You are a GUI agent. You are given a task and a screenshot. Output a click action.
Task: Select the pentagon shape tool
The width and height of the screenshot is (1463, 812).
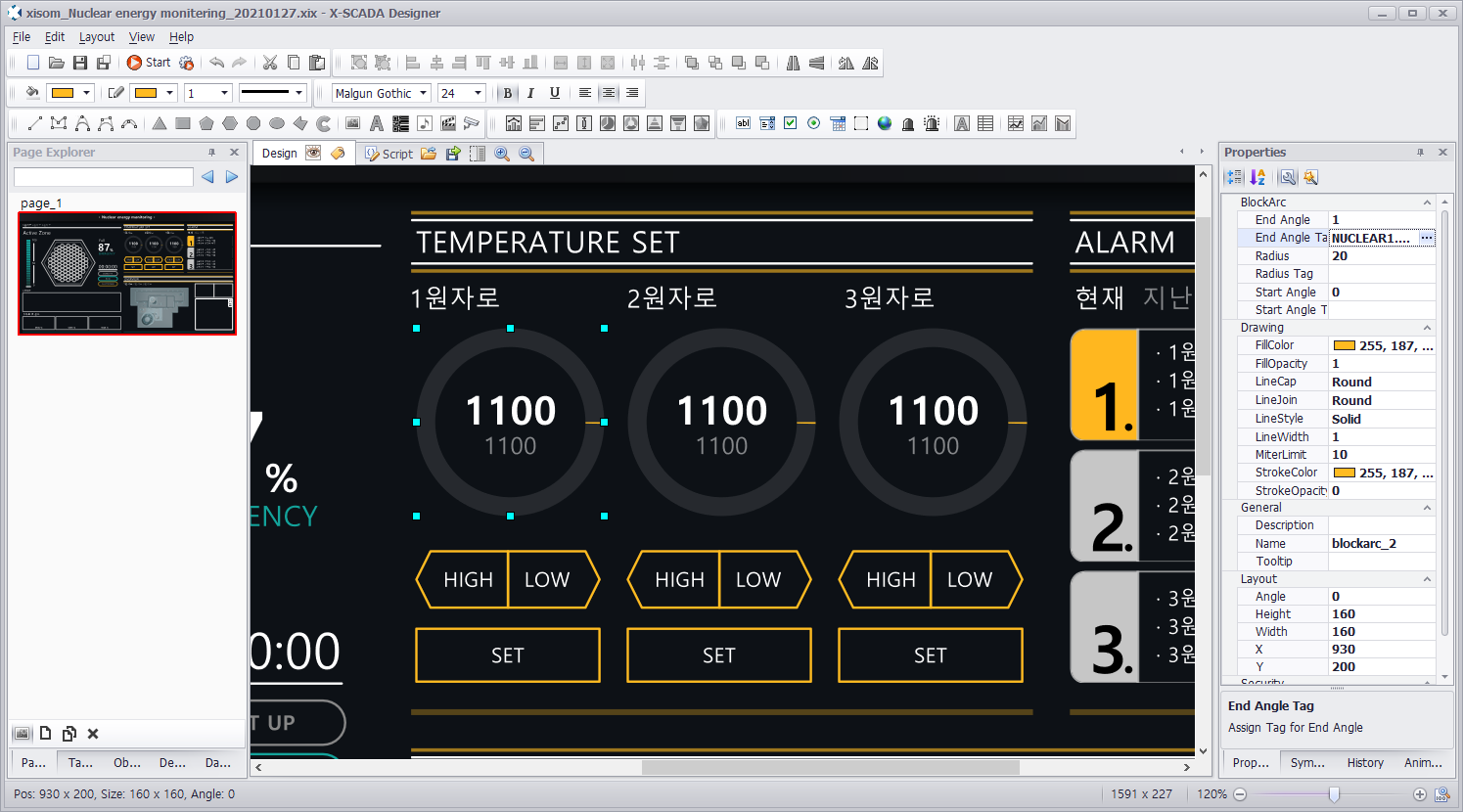[x=206, y=123]
